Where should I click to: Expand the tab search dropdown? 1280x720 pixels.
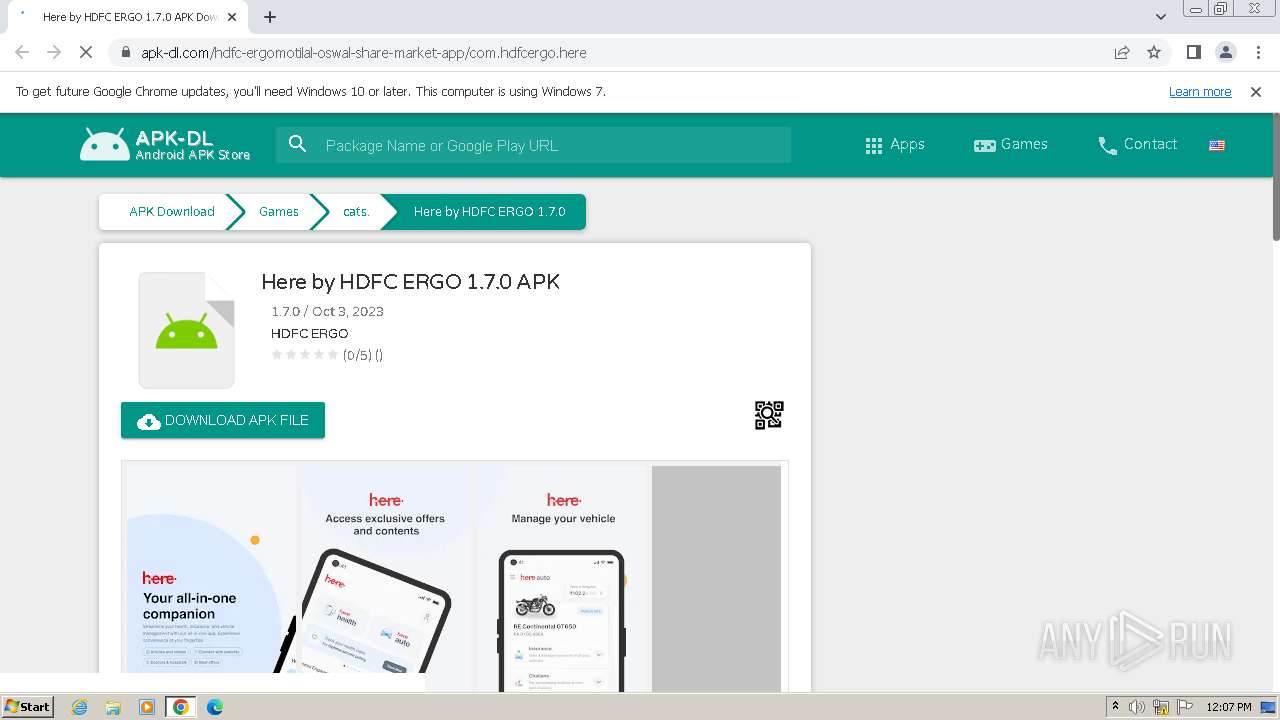coord(1161,17)
